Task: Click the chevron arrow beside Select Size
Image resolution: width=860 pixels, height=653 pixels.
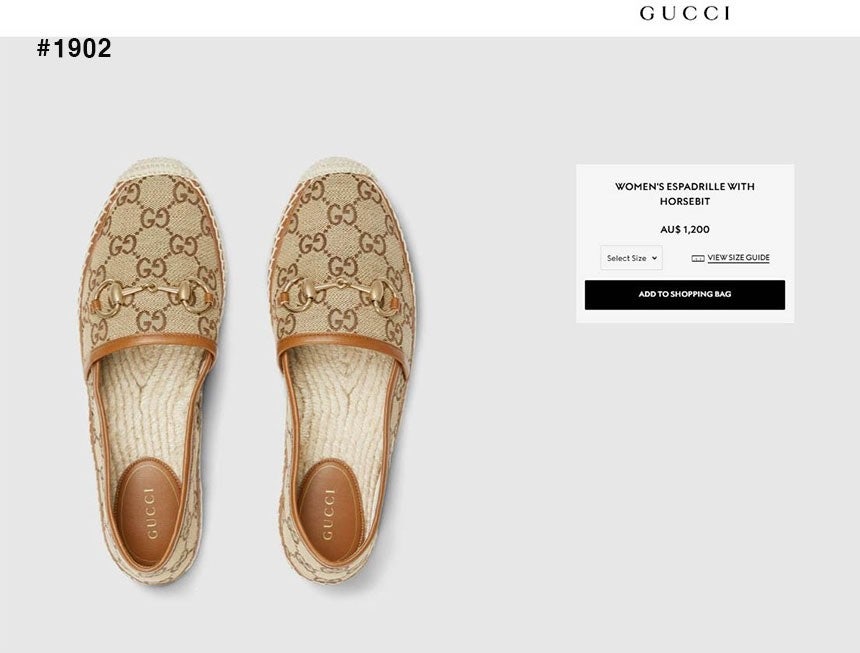Action: click(655, 258)
